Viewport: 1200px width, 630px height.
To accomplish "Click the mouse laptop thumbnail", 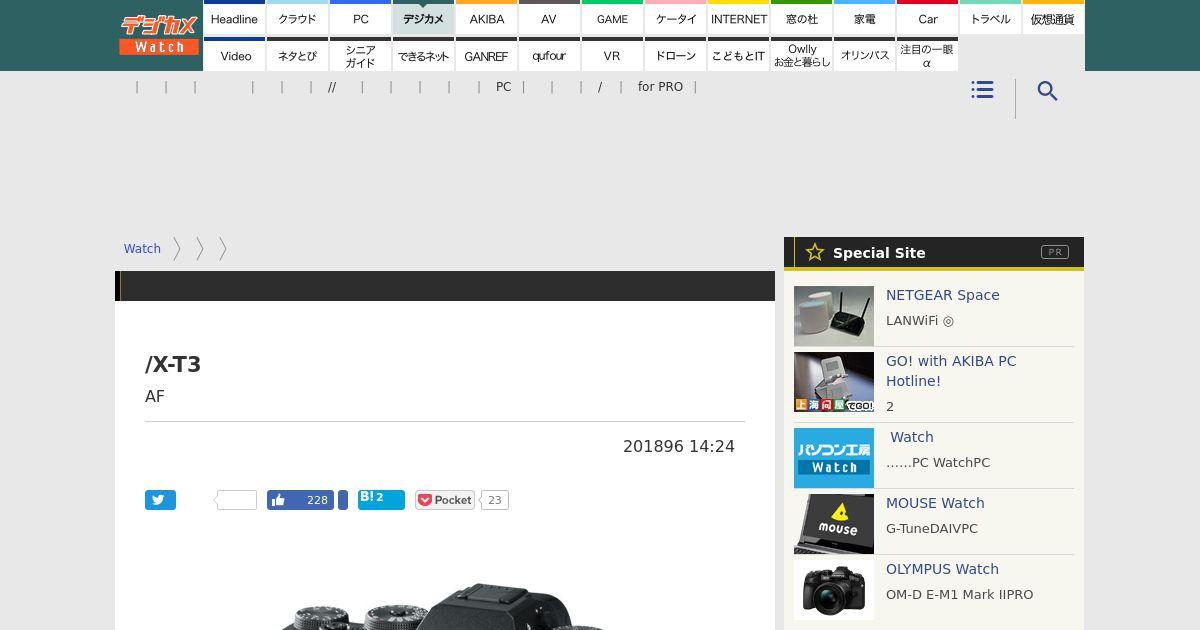I will click(x=834, y=524).
